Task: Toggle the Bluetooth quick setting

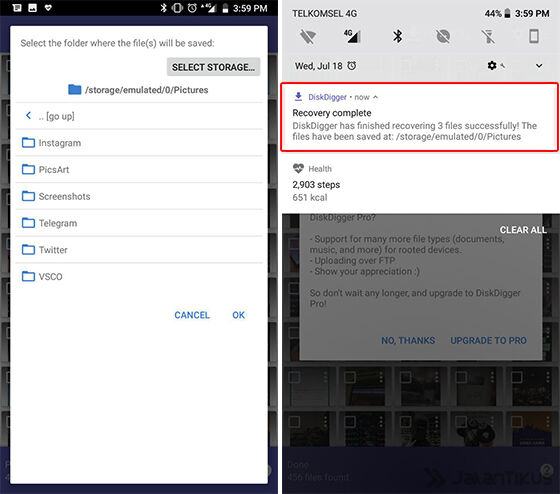Action: click(x=398, y=36)
